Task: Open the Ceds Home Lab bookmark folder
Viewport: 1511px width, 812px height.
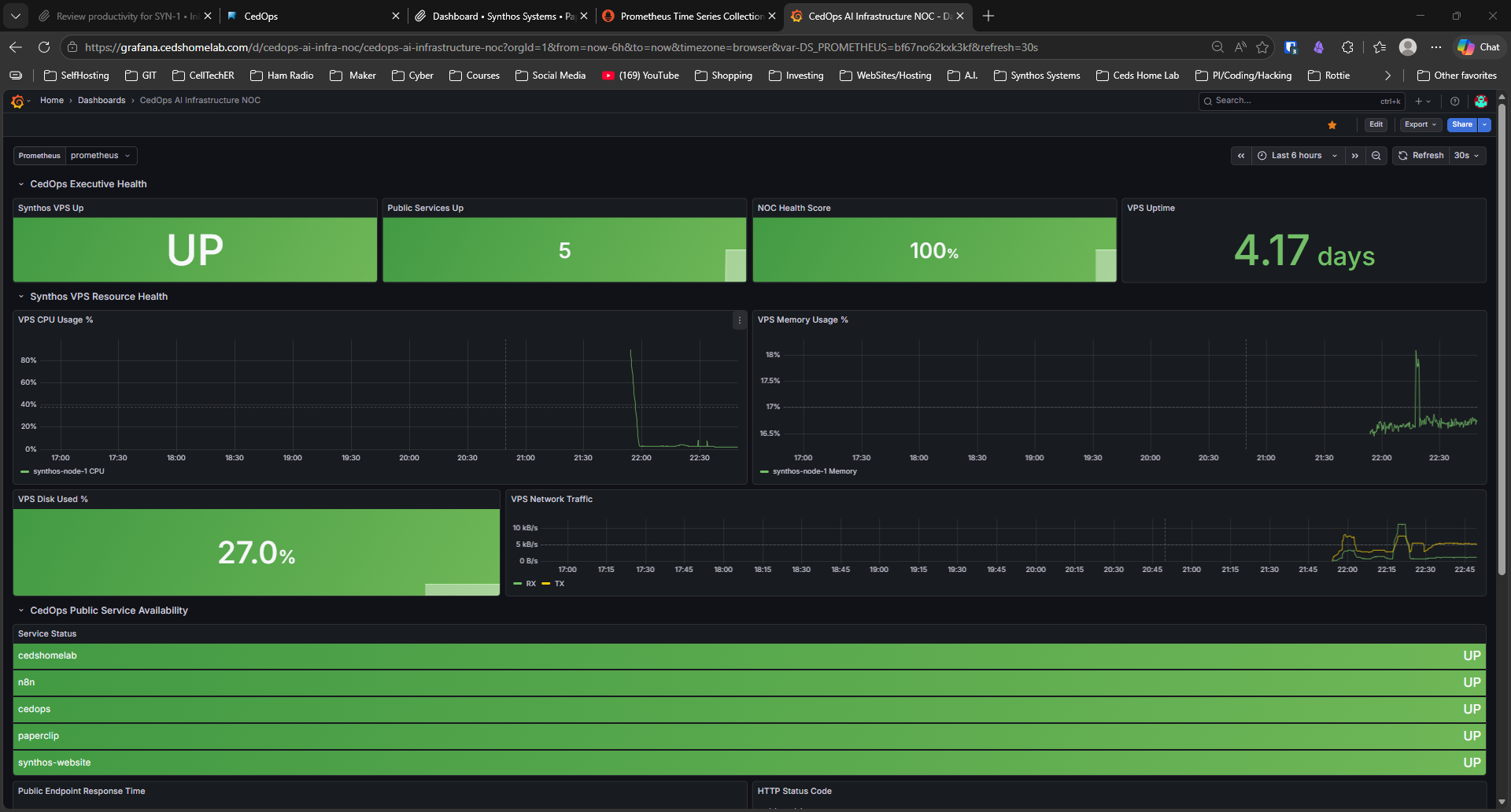Action: [x=1138, y=76]
